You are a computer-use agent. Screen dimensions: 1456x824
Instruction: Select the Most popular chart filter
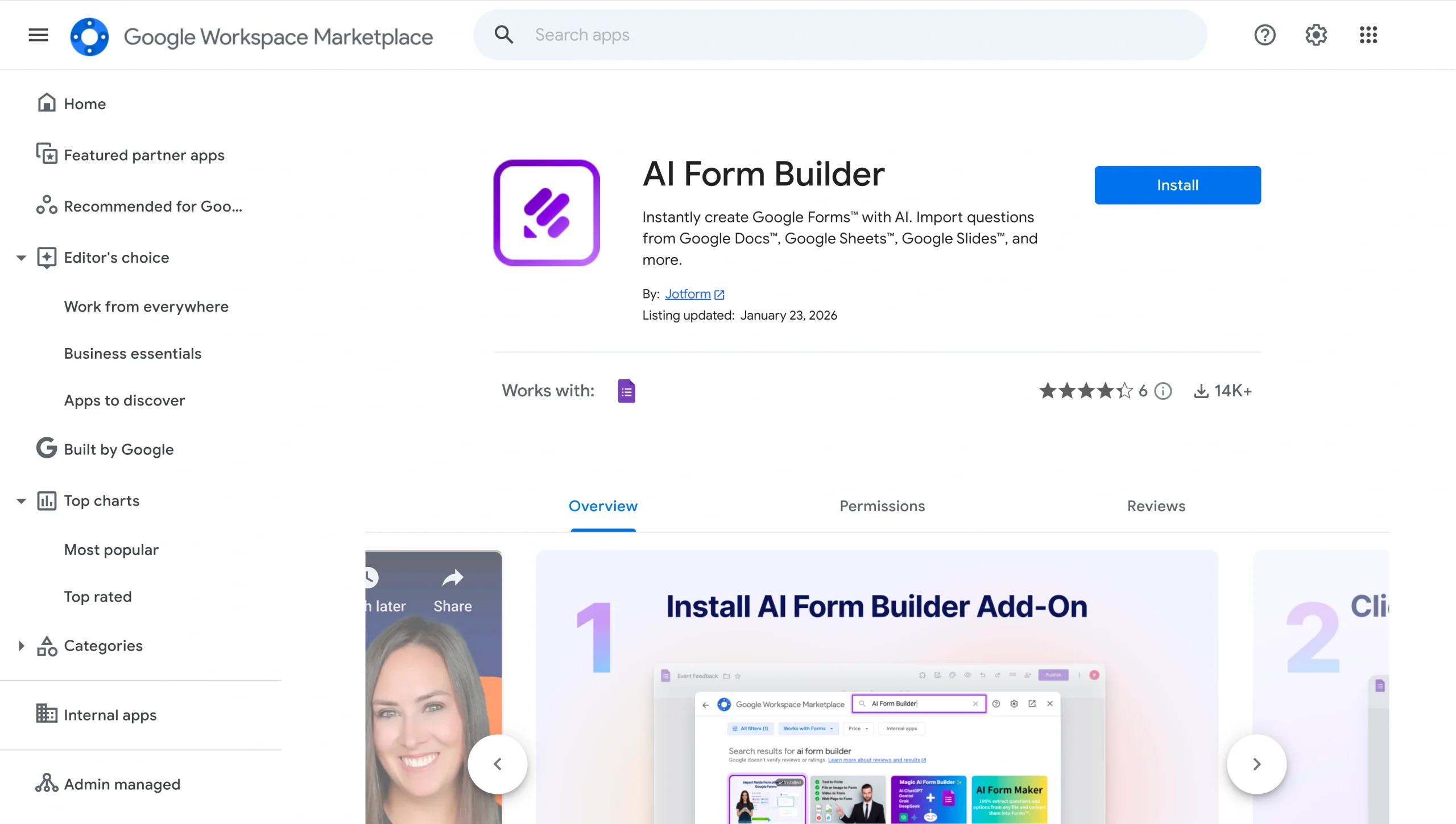pyautogui.click(x=111, y=550)
